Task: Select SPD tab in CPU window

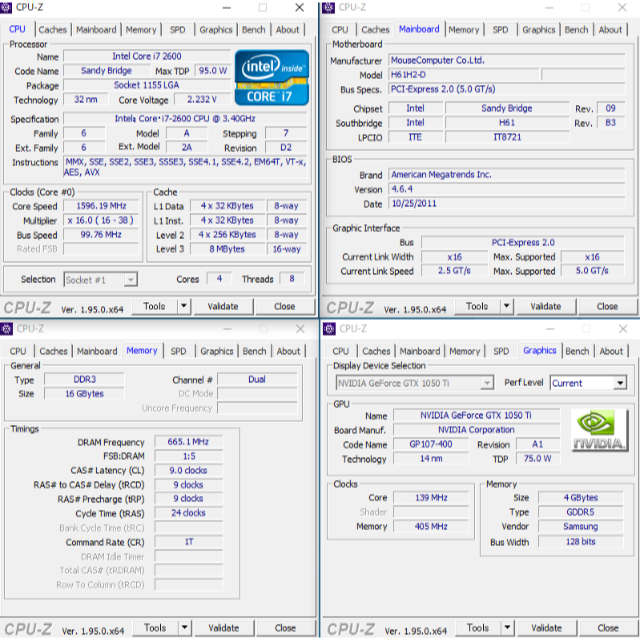Action: coord(178,30)
